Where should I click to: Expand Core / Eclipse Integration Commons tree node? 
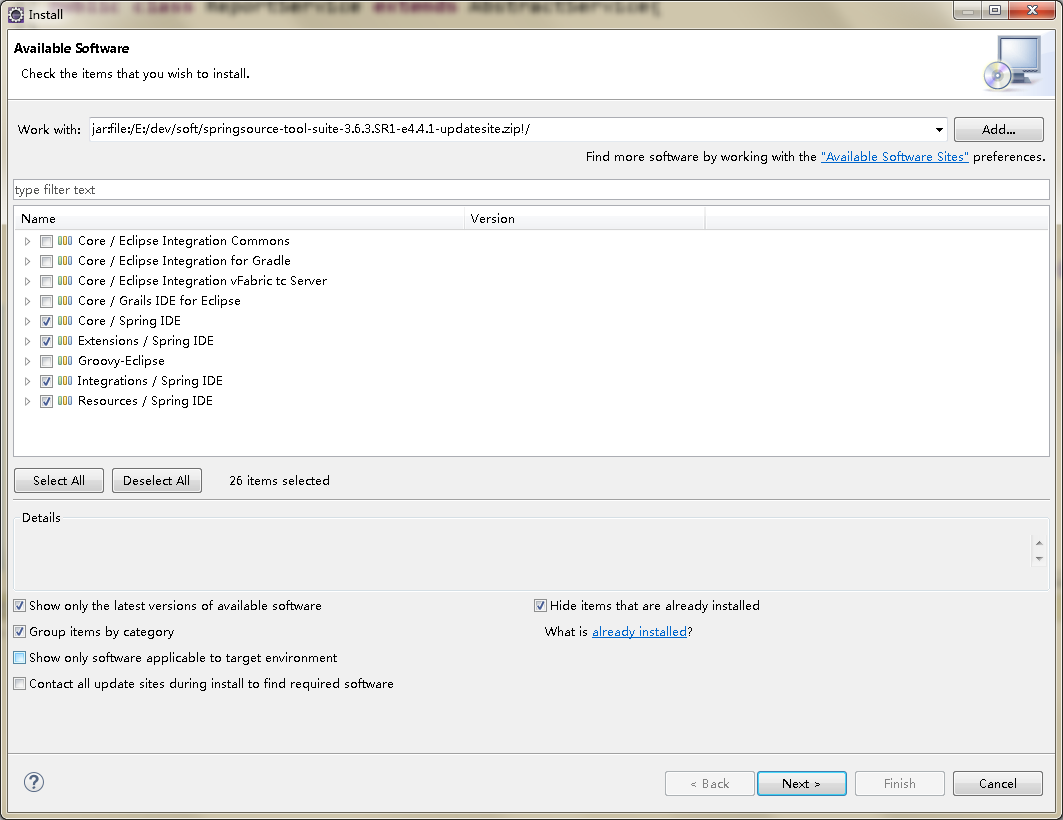click(27, 241)
